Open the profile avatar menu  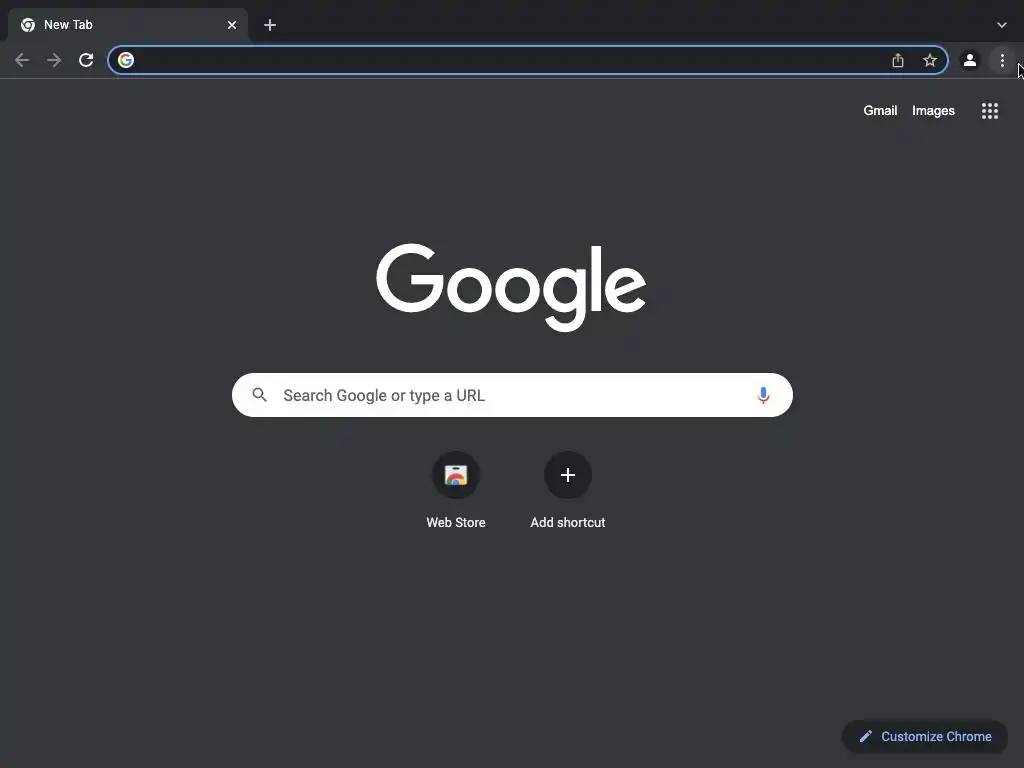click(970, 60)
